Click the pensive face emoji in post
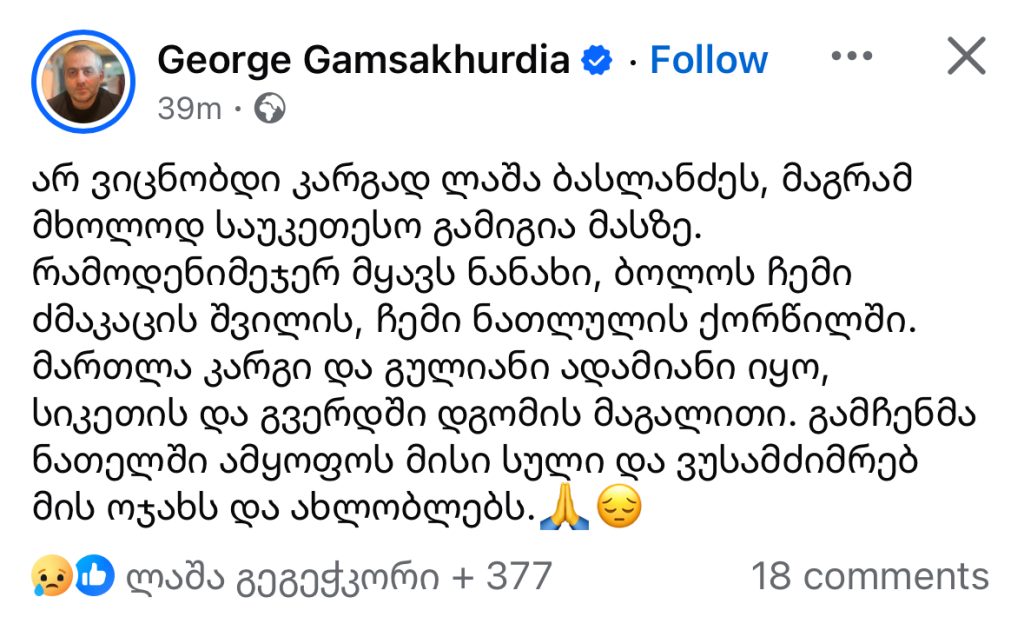 click(x=617, y=511)
